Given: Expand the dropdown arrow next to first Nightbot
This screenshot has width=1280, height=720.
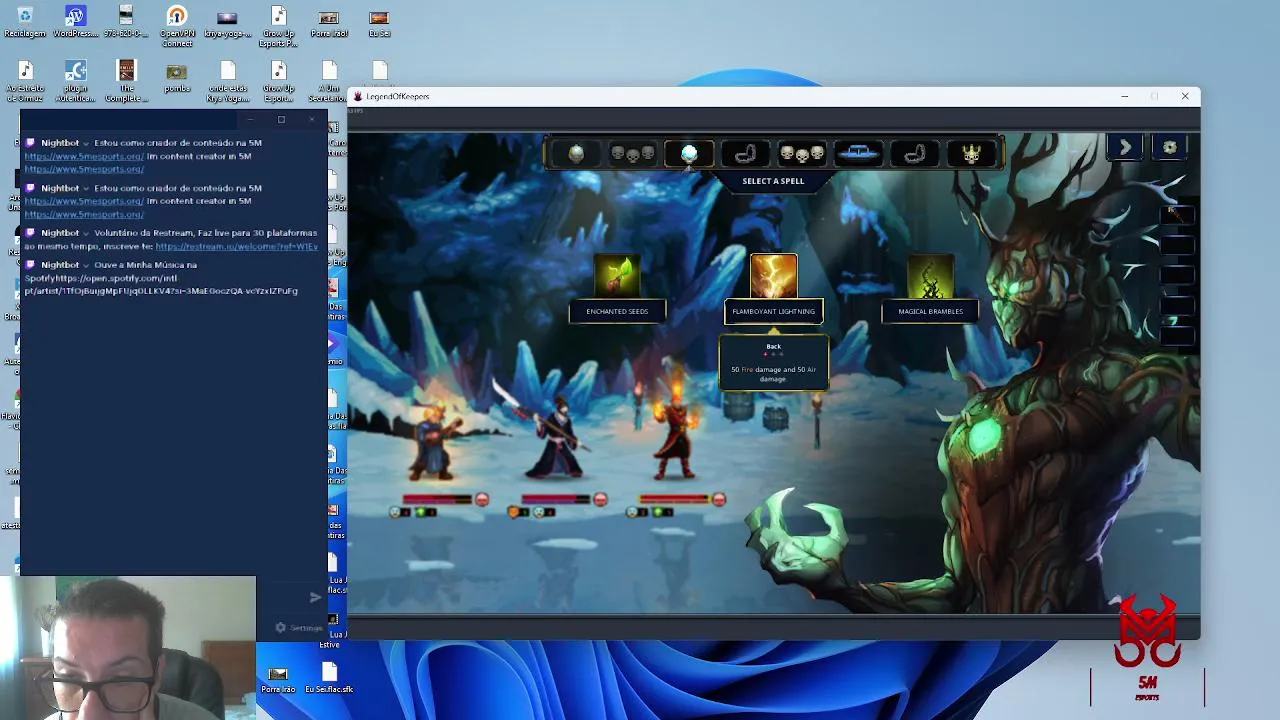Looking at the screenshot, I should [86, 143].
